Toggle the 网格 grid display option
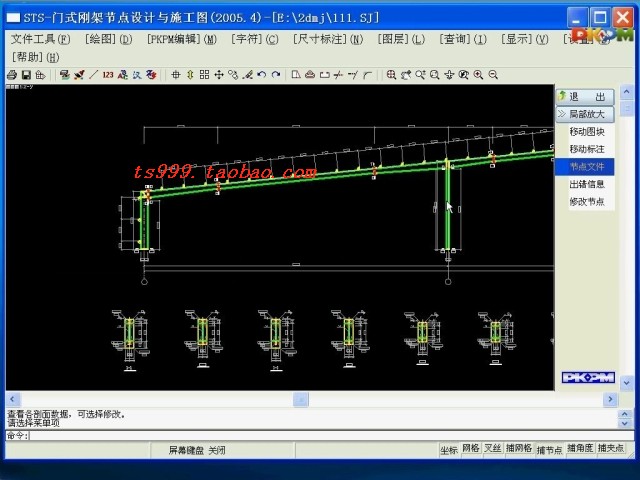 pyautogui.click(x=471, y=448)
